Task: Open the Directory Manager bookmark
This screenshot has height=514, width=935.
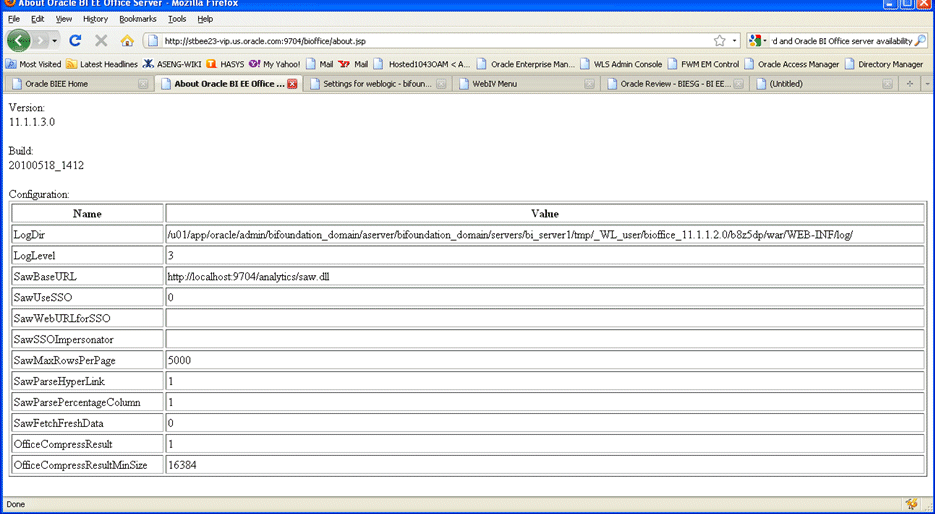Action: click(x=884, y=64)
